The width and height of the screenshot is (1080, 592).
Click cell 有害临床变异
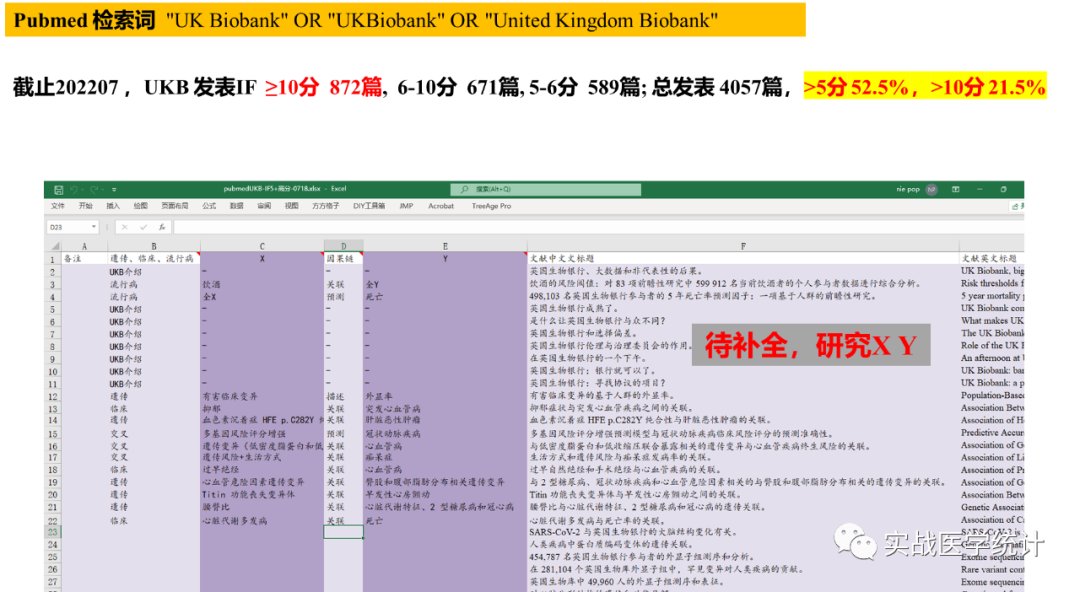tap(262, 396)
